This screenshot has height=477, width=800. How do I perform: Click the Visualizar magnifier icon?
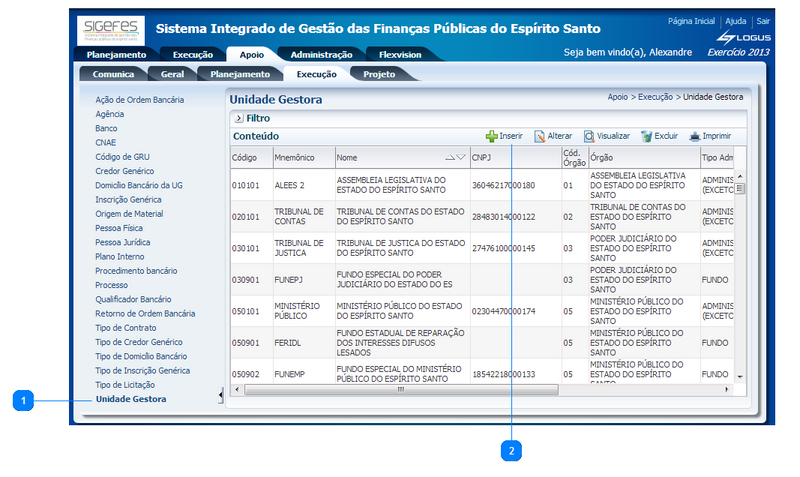tap(589, 136)
